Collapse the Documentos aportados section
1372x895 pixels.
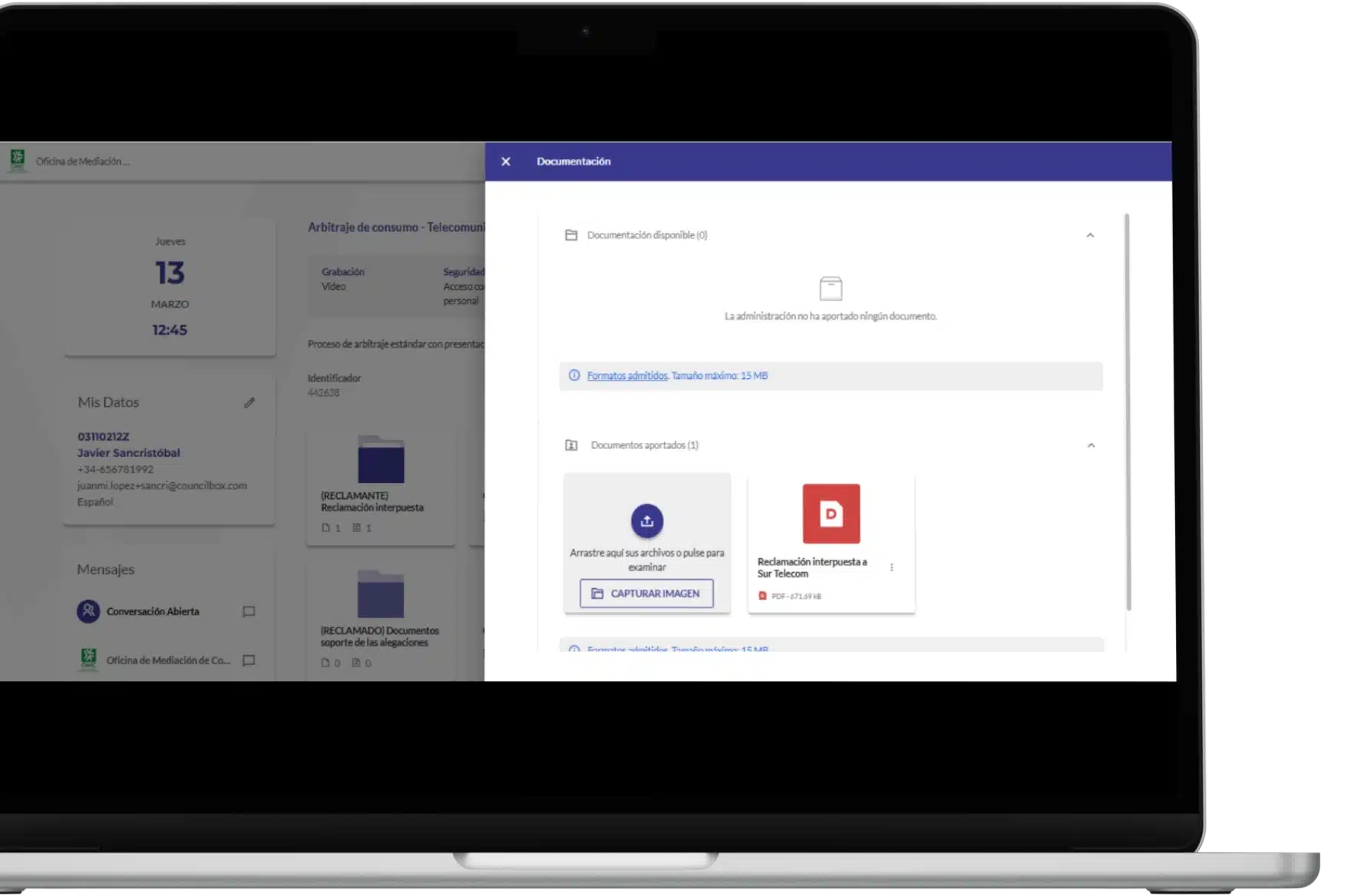[1091, 445]
